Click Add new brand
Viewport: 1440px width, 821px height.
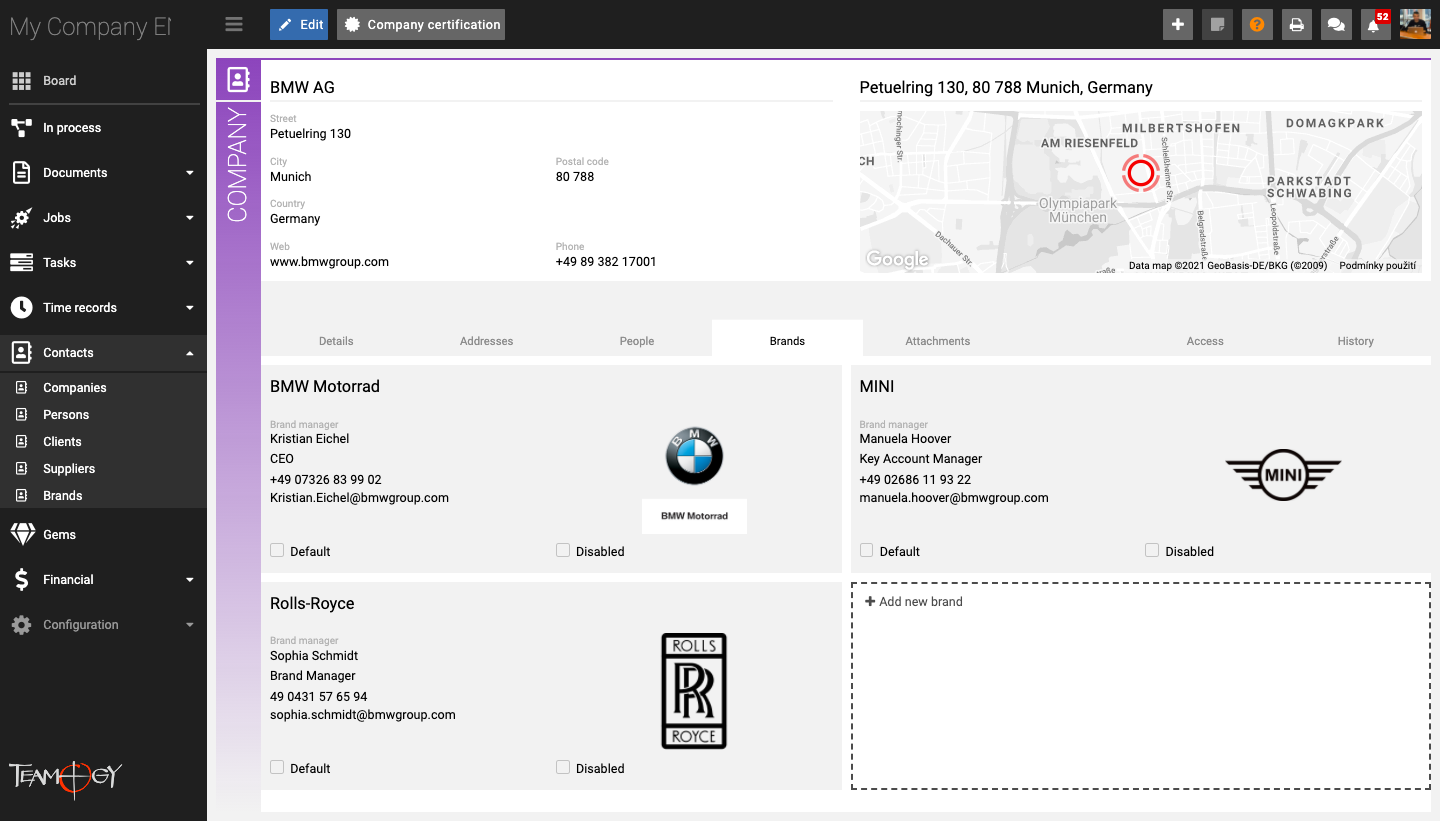(914, 602)
